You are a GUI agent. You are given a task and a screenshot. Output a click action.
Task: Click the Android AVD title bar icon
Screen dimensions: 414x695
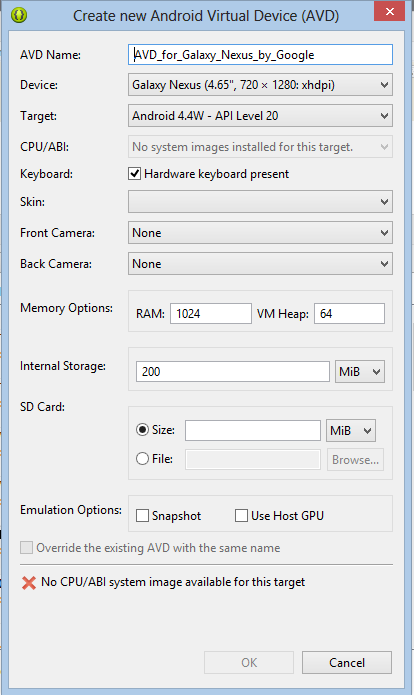[19, 15]
